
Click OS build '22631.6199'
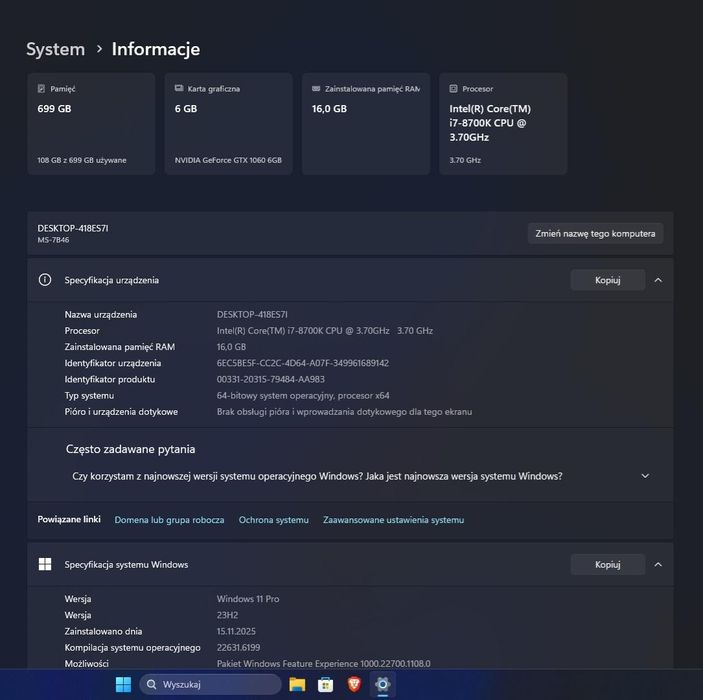(239, 647)
